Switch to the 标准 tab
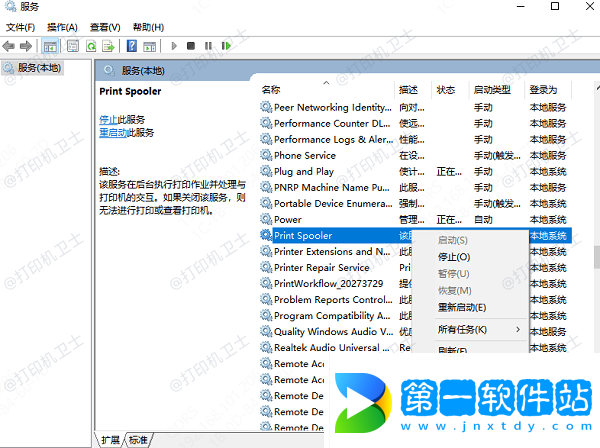 [138, 440]
